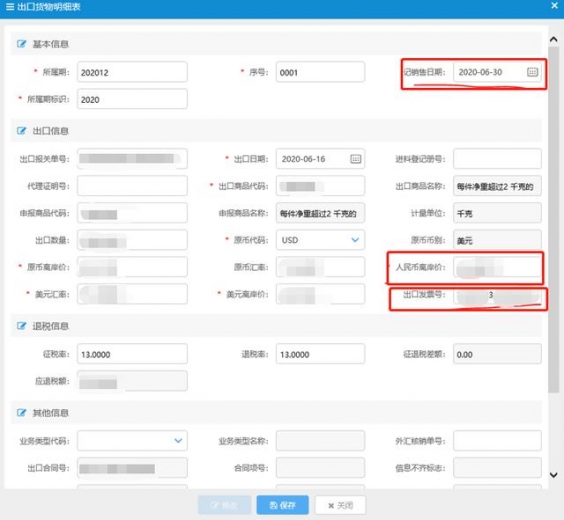Image resolution: width=564 pixels, height=520 pixels.
Task: Click the 出口合同号 input field
Action: pos(132,467)
